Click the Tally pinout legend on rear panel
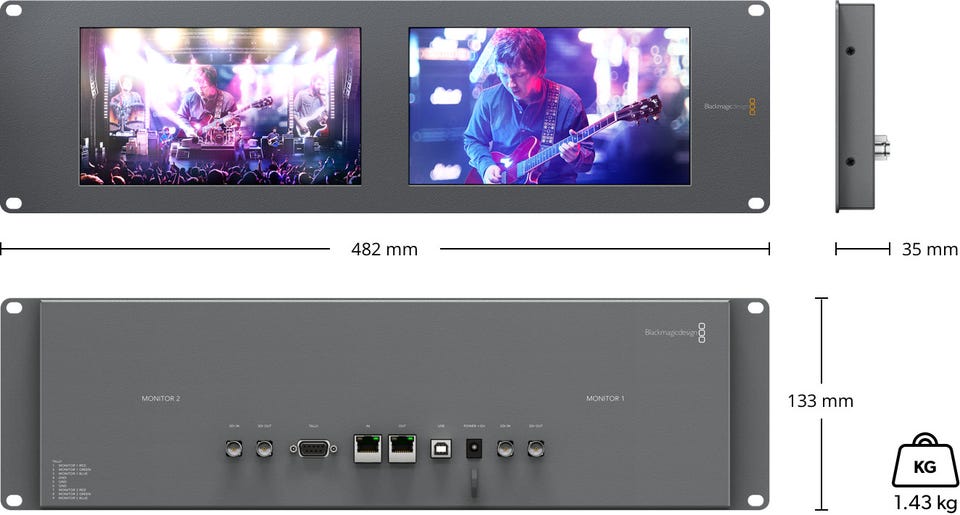The image size is (960, 515). point(72,479)
